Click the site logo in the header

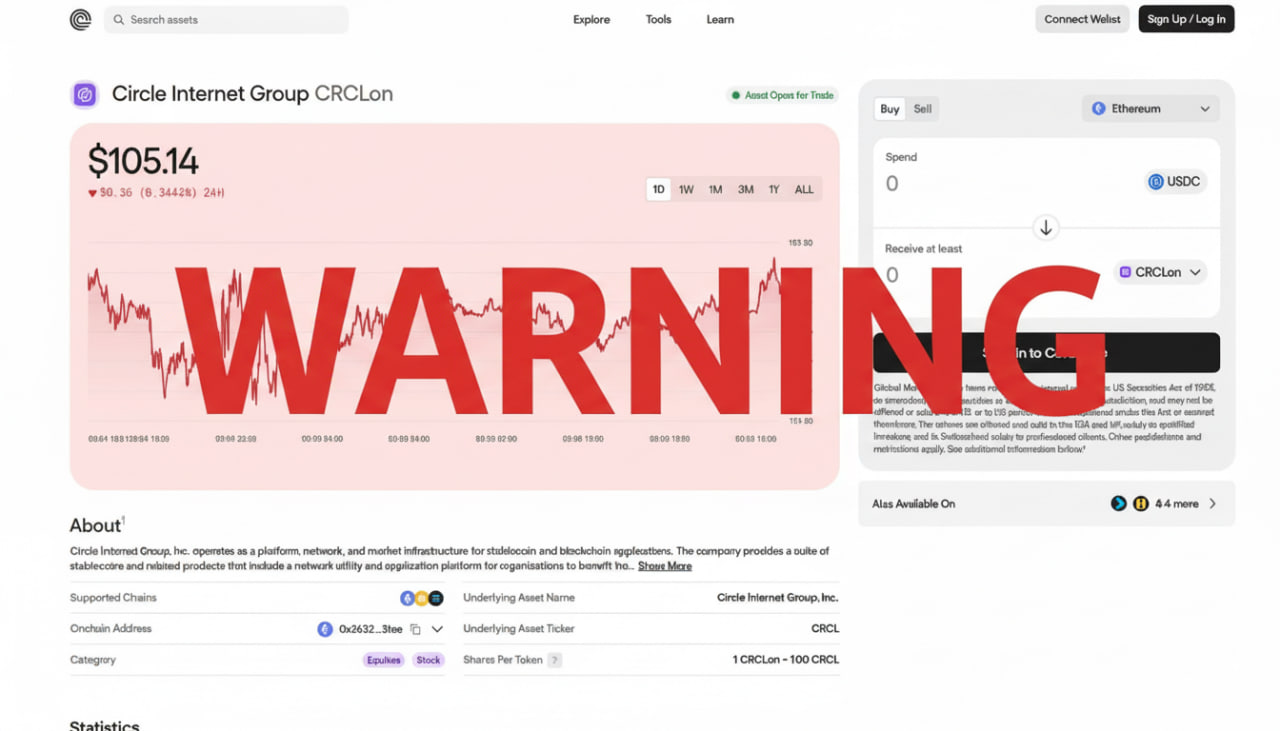pos(81,19)
